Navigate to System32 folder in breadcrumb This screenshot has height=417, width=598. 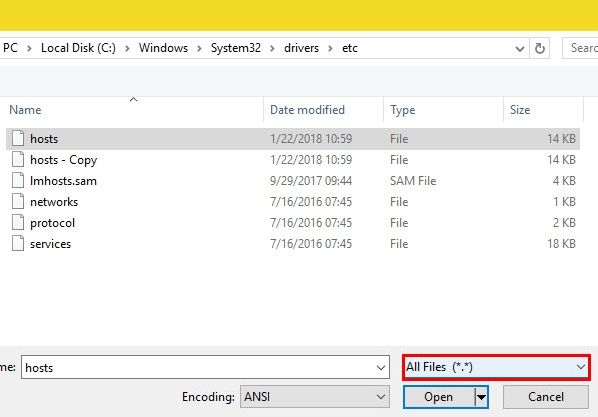[x=236, y=48]
